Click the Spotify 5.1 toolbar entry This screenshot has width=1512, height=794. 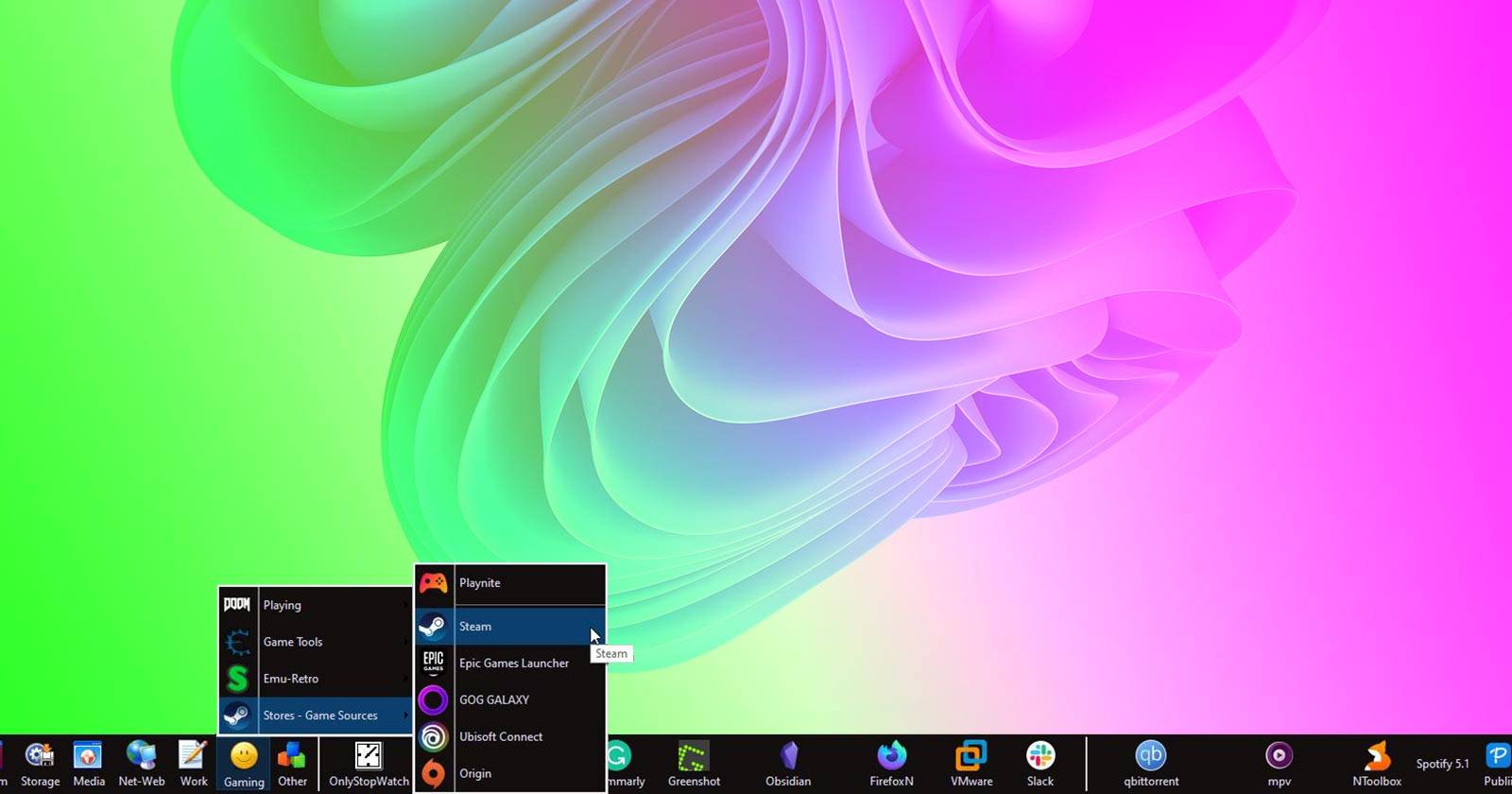pyautogui.click(x=1442, y=764)
